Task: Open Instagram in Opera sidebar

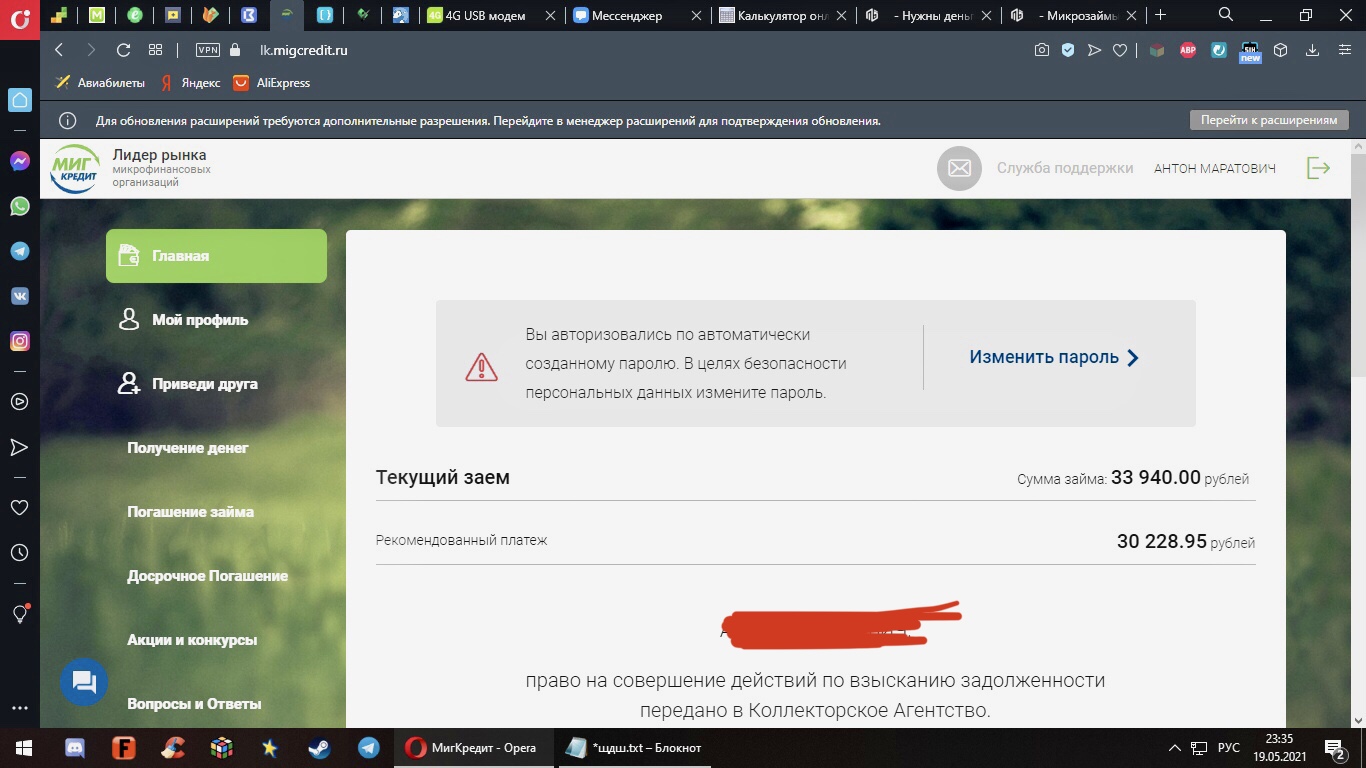Action: [x=19, y=341]
